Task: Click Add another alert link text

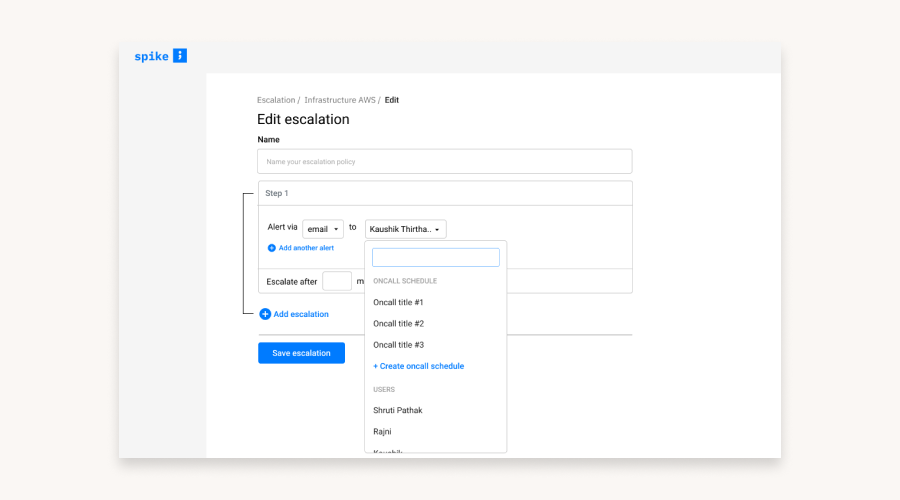Action: click(x=306, y=248)
